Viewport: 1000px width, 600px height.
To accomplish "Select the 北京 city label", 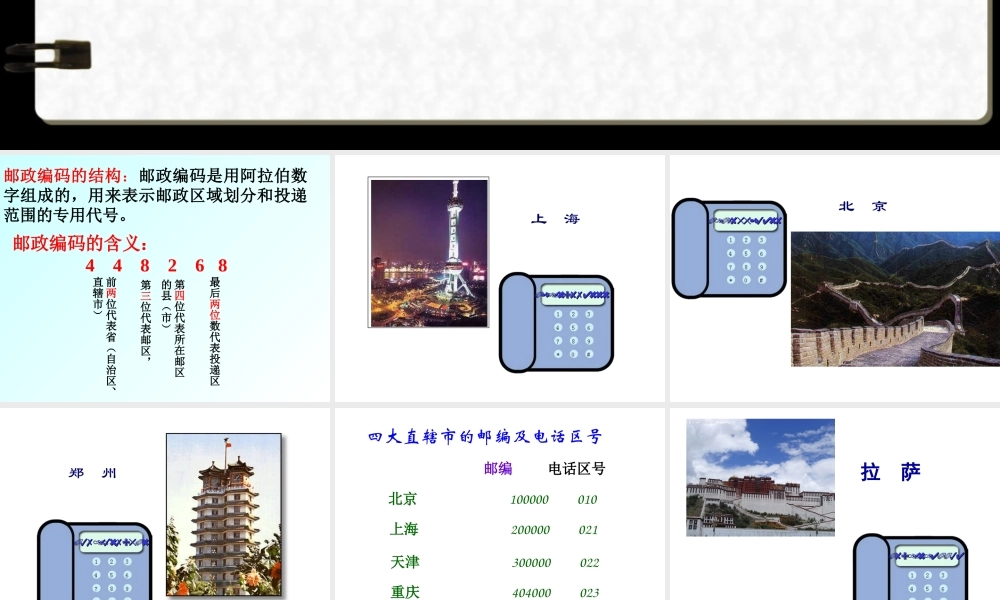I will 401,499.
